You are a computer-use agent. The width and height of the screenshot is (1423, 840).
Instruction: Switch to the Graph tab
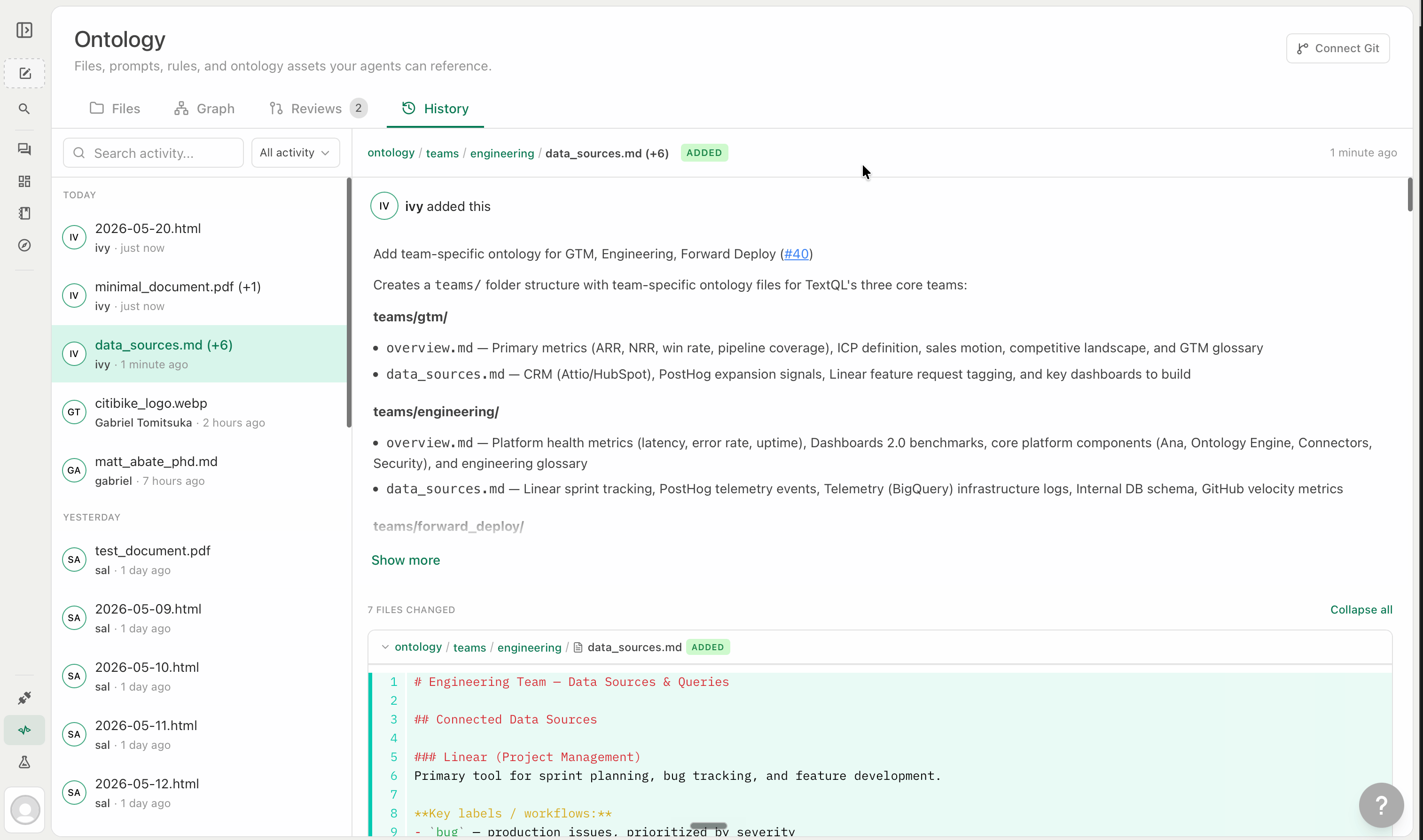coord(204,108)
